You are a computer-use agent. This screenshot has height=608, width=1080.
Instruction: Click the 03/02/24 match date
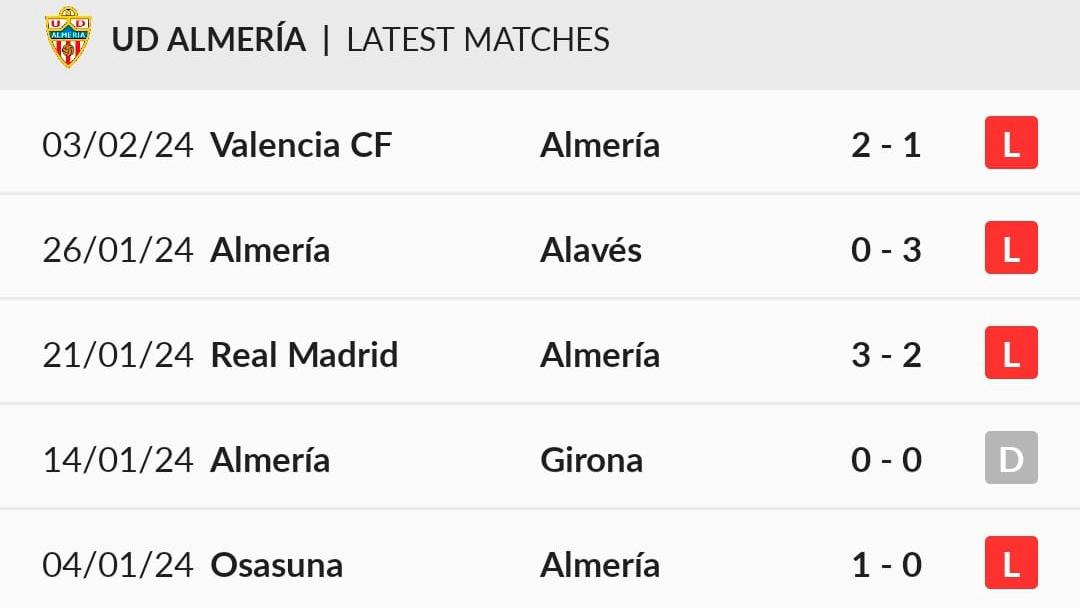pos(118,145)
